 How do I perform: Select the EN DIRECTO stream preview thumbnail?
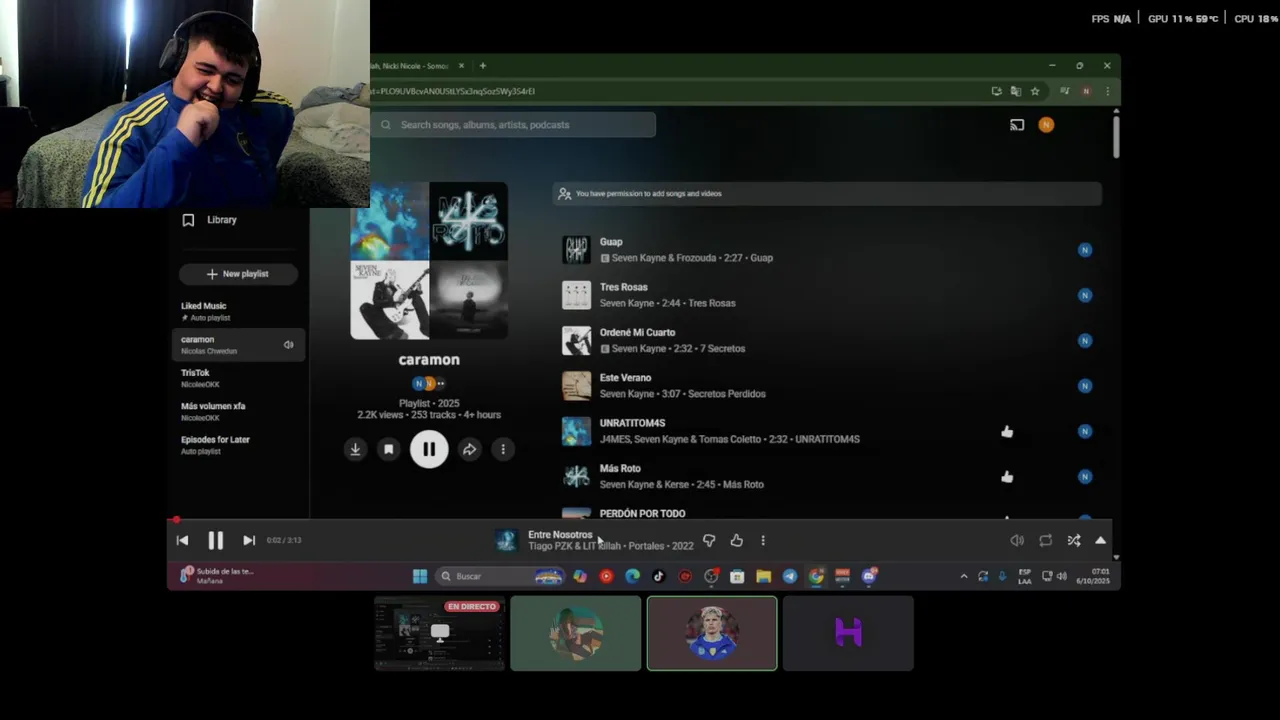(x=440, y=633)
